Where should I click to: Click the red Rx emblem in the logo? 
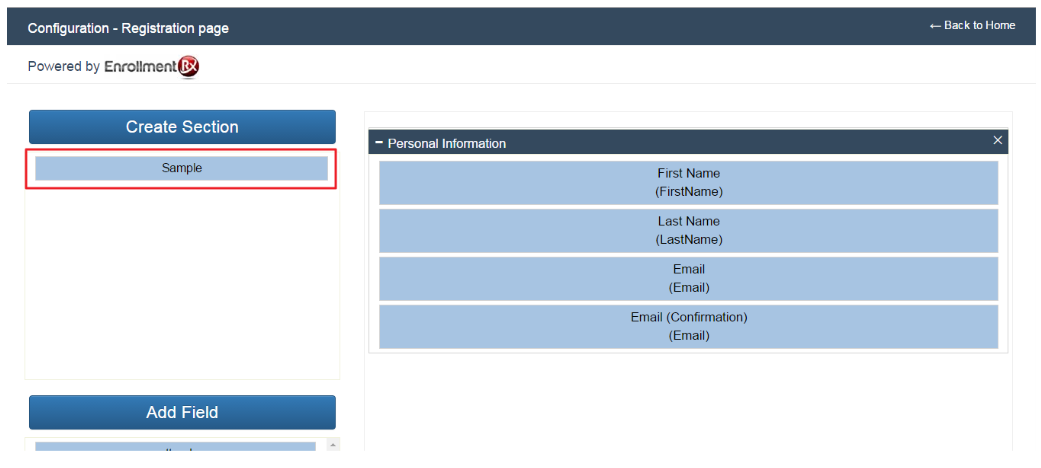tap(189, 66)
